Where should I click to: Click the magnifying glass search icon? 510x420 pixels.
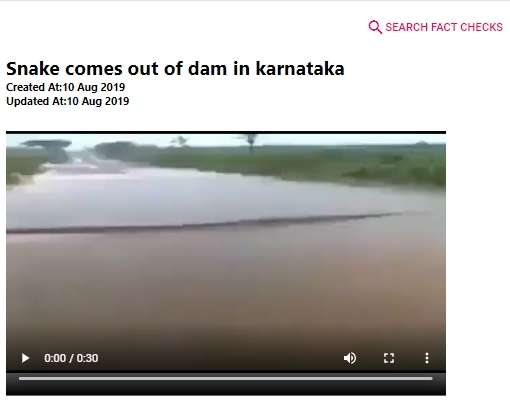point(375,27)
